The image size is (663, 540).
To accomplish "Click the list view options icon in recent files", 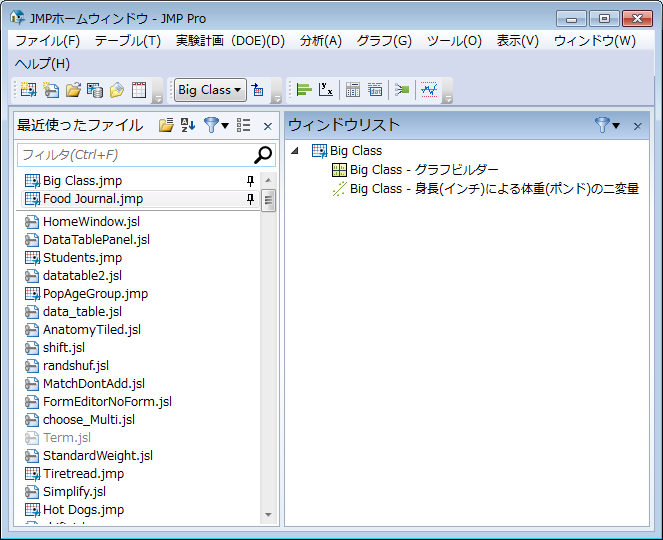I will tap(243, 125).
